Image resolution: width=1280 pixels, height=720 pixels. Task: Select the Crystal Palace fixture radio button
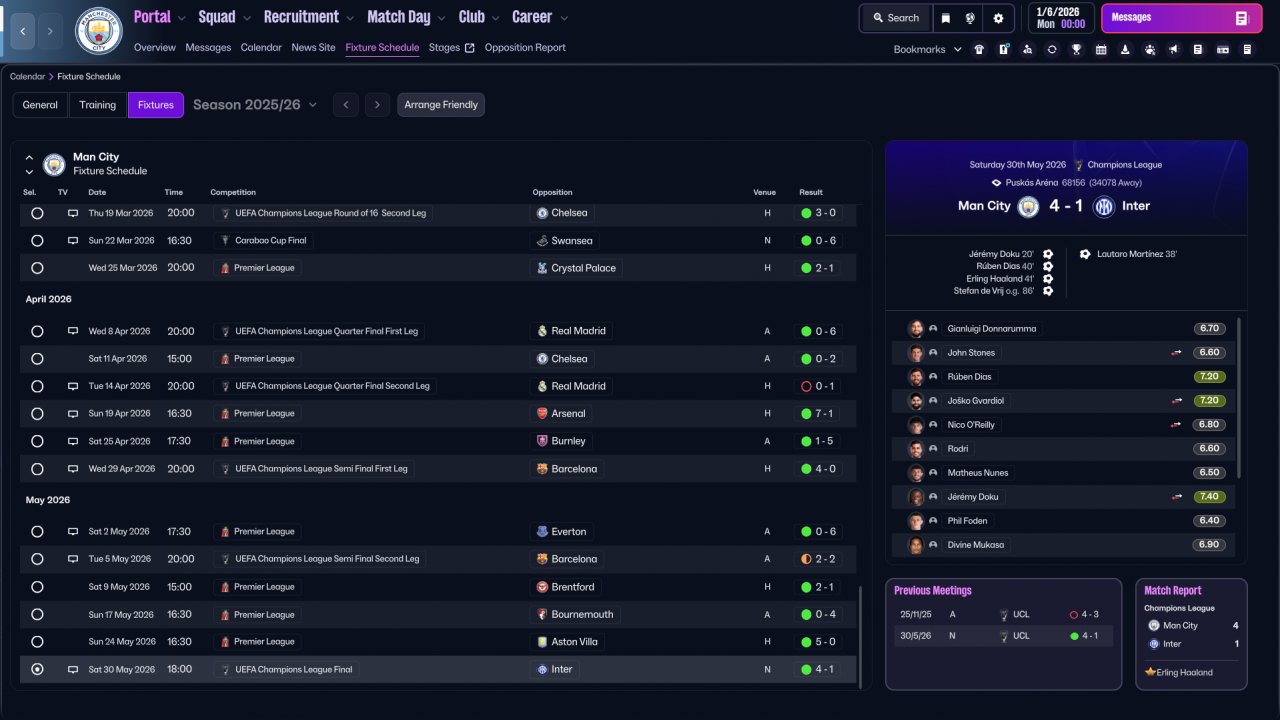pyautogui.click(x=37, y=268)
